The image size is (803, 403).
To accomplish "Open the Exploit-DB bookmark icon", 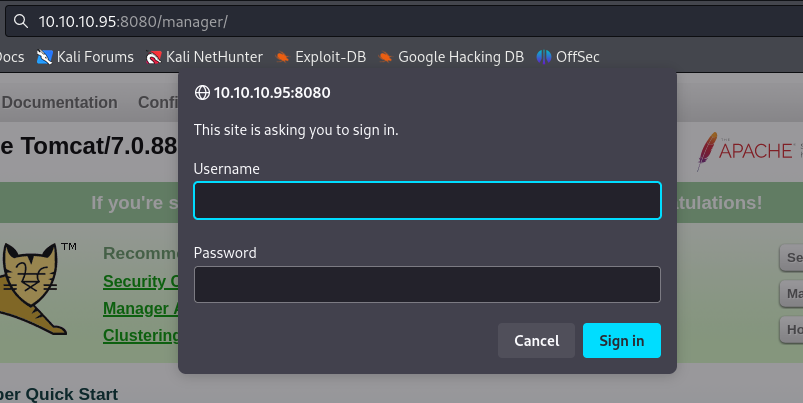I will pos(282,57).
